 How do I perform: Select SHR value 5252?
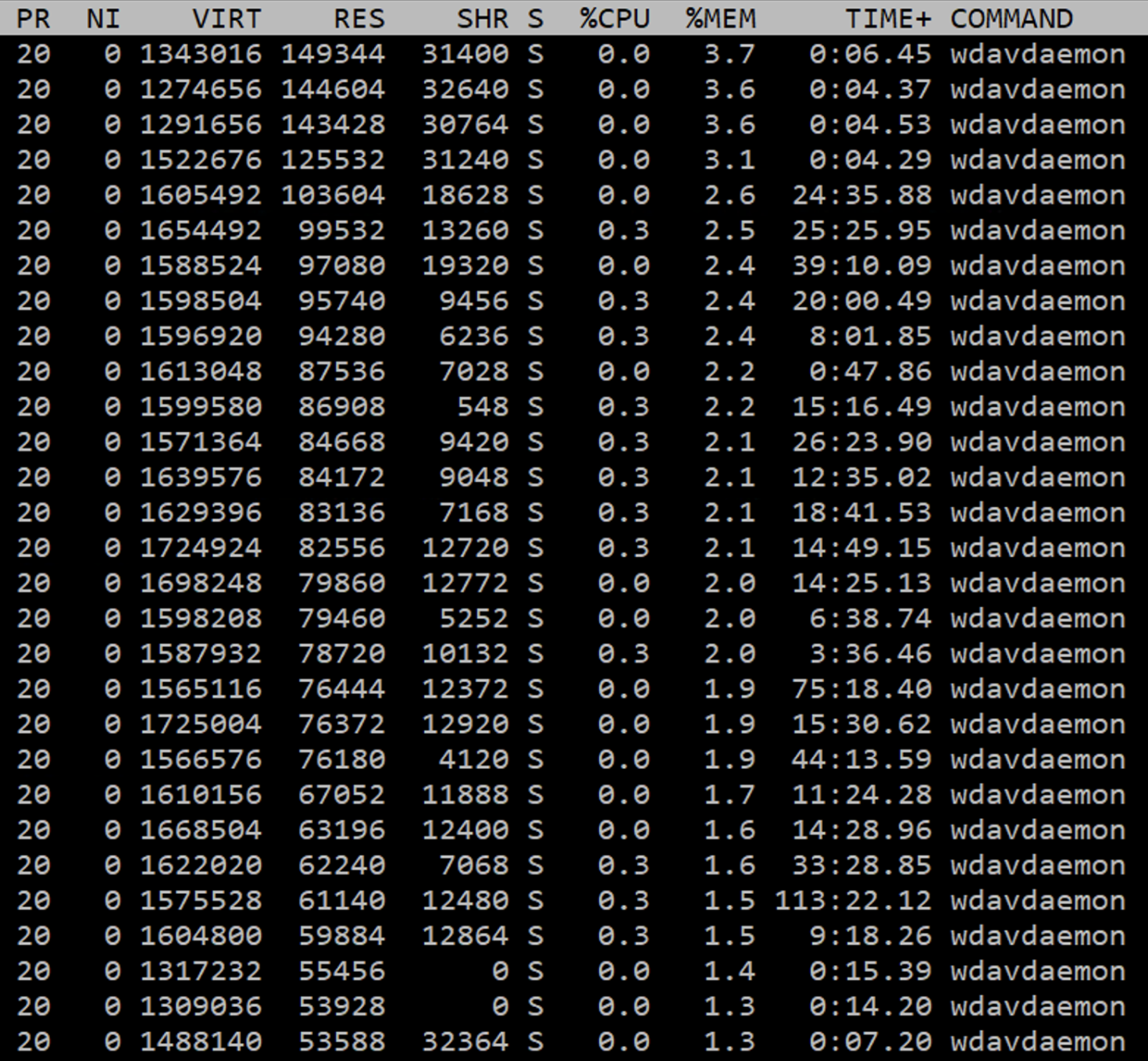[x=474, y=618]
